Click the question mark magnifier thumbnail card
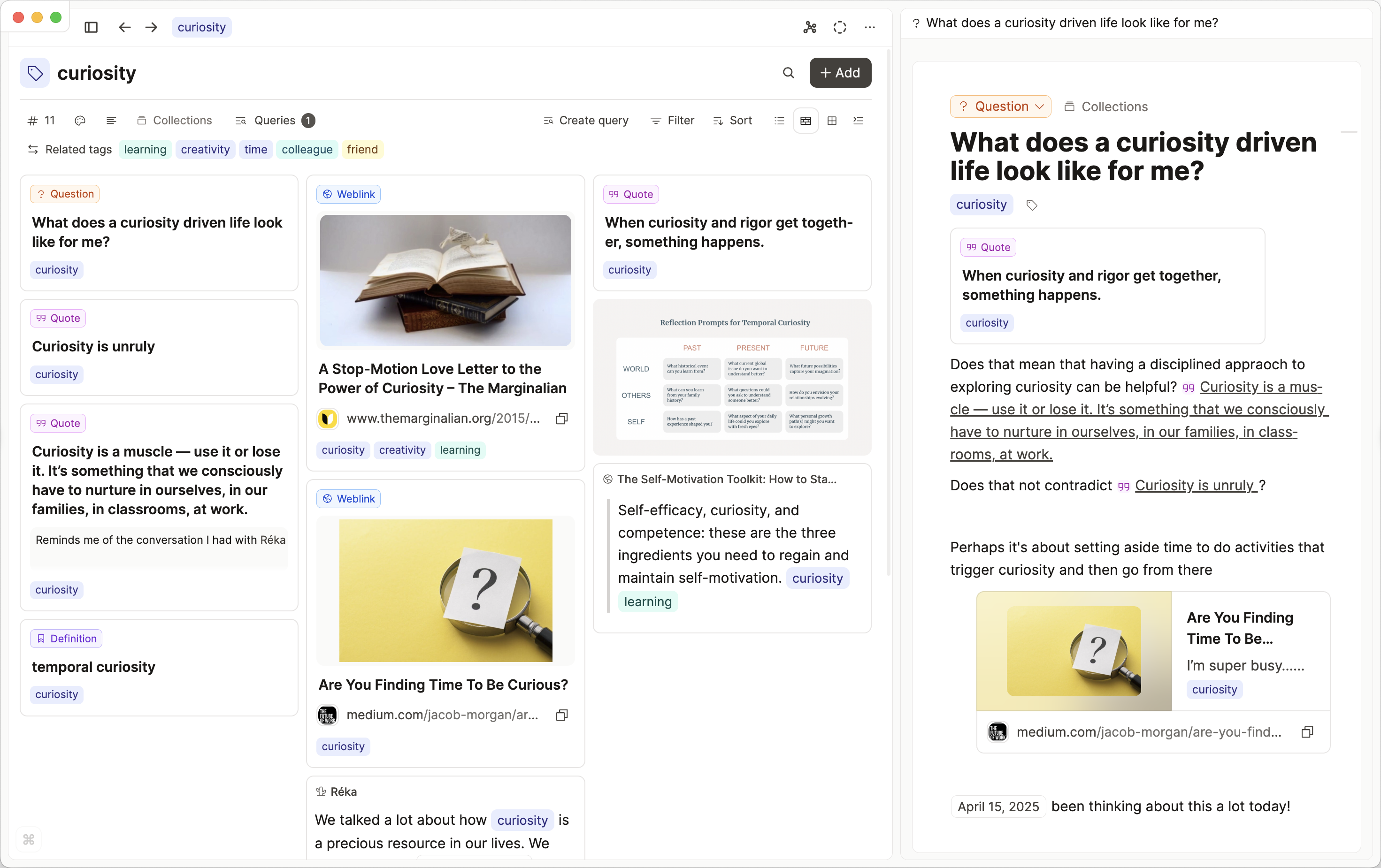 tap(445, 591)
